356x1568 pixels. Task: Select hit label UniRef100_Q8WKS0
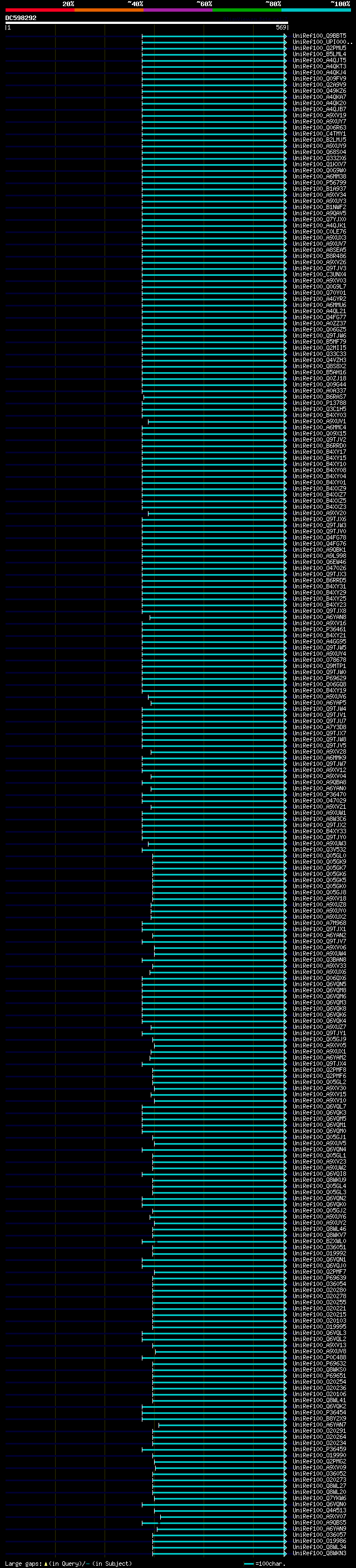pos(319,1370)
